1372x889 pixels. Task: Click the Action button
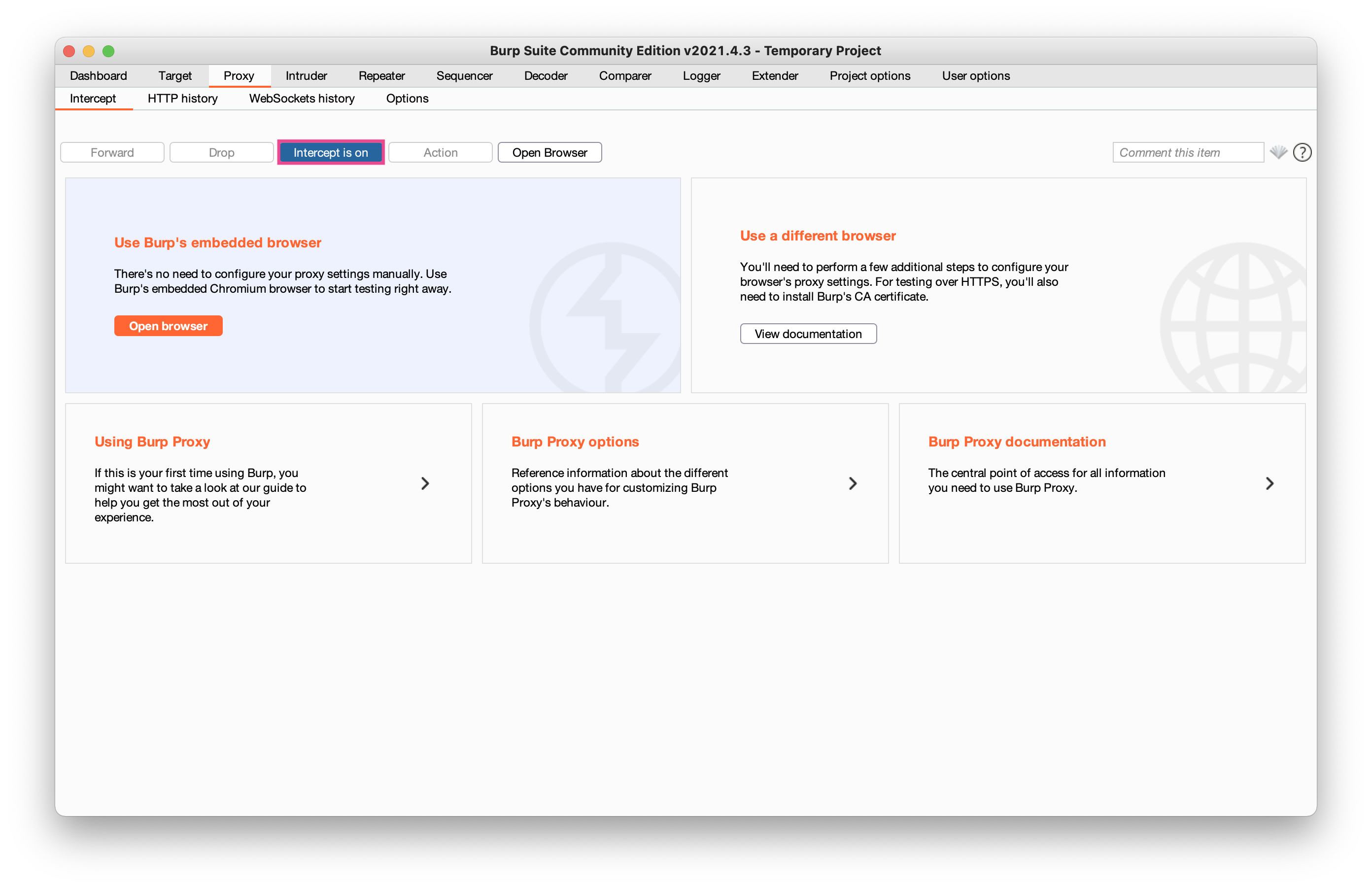point(441,152)
